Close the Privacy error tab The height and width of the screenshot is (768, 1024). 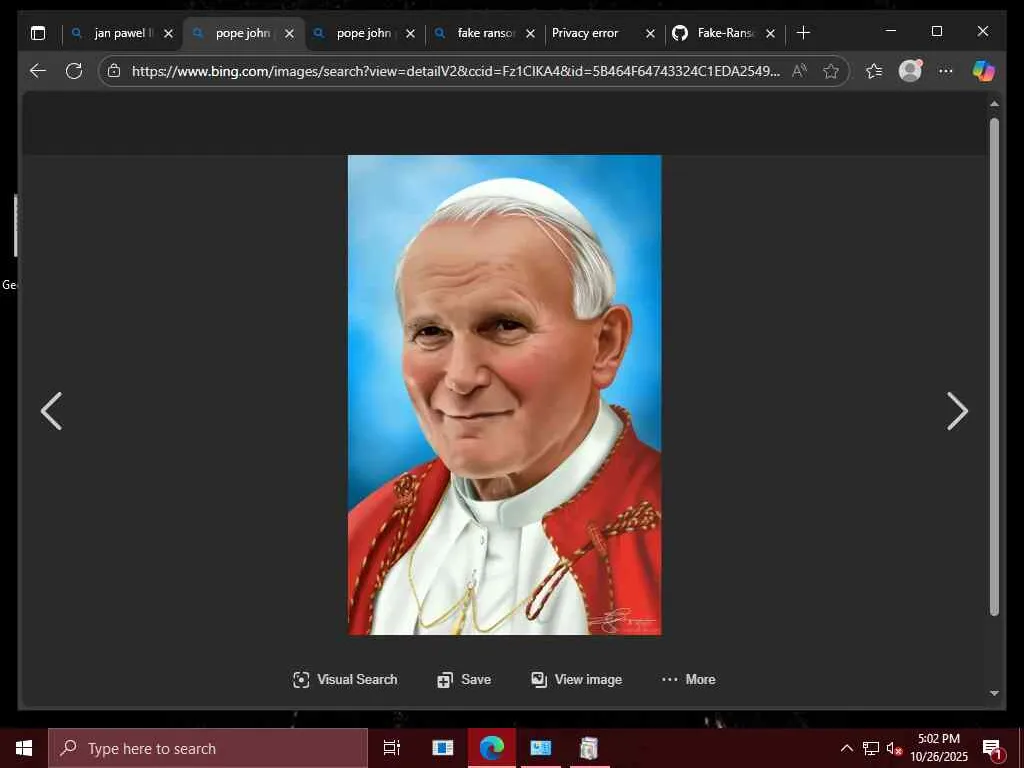pos(650,33)
